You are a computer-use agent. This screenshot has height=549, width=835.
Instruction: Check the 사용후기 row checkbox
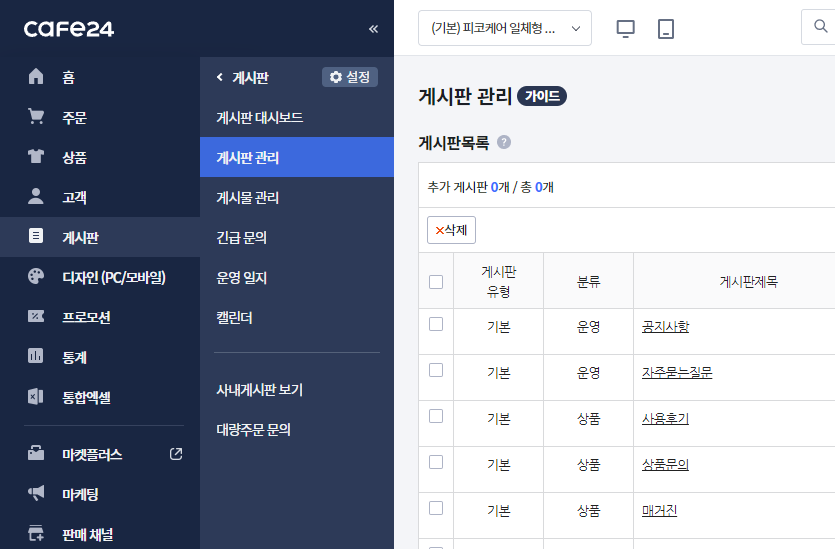click(436, 416)
